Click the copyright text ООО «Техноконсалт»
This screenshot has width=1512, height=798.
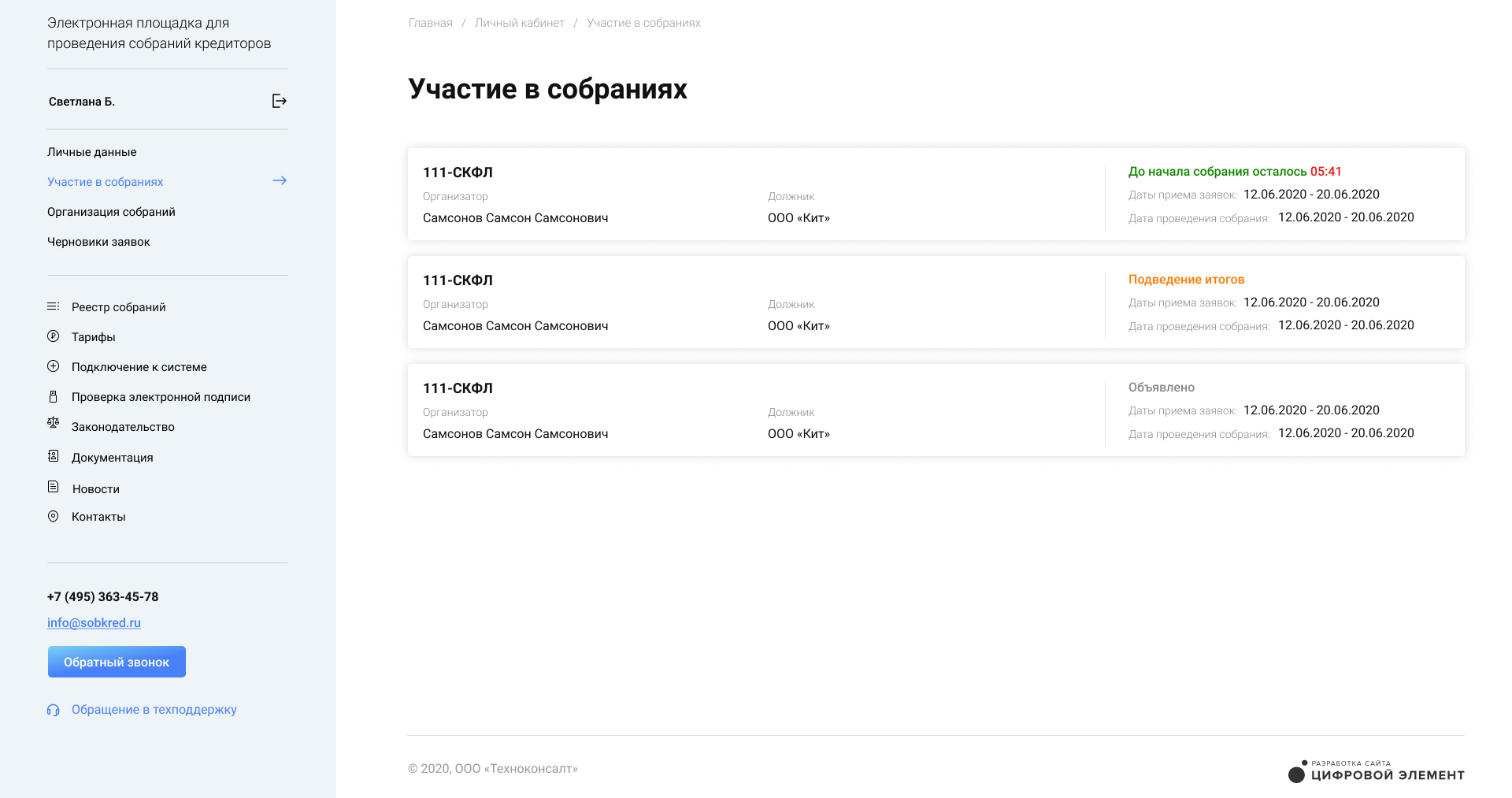point(493,769)
